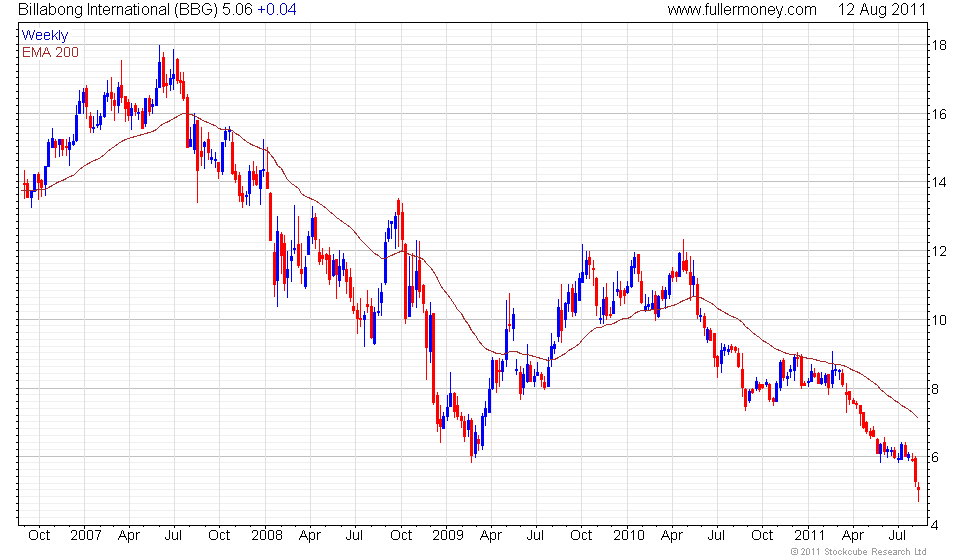The height and width of the screenshot is (560, 980).
Task: Click the blue Weekly legend label
Action: [x=44, y=36]
